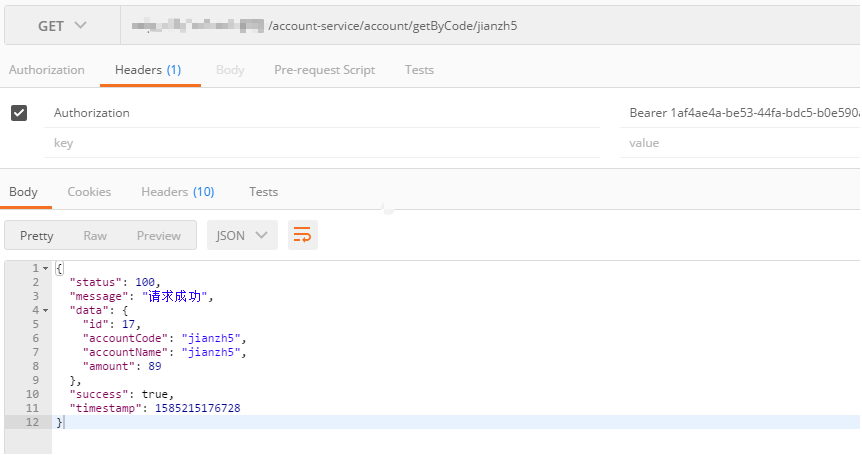The image size is (862, 455).
Task: Open the response Tests tab
Action: [263, 192]
